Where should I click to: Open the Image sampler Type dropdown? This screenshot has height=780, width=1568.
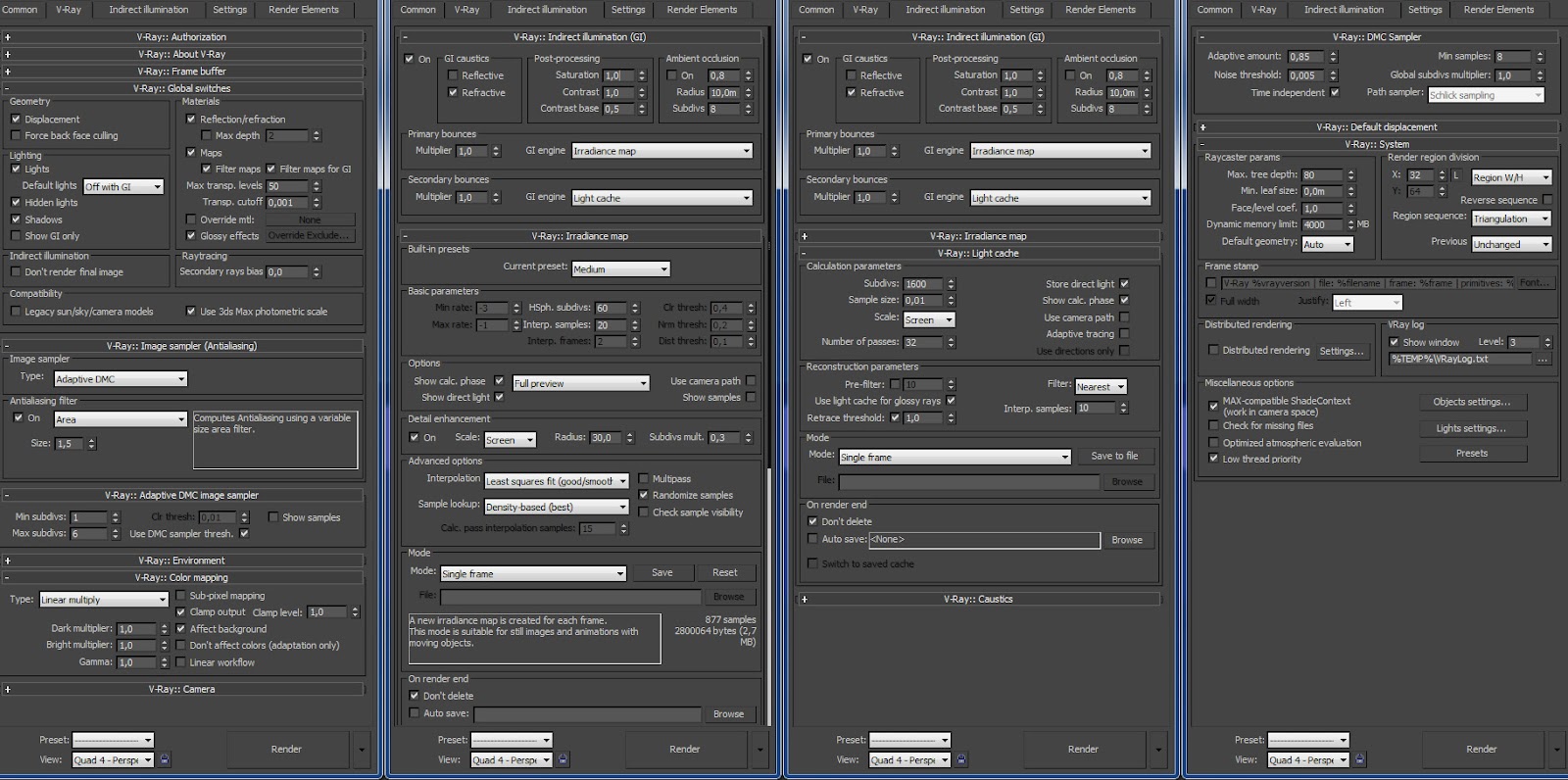coord(121,378)
